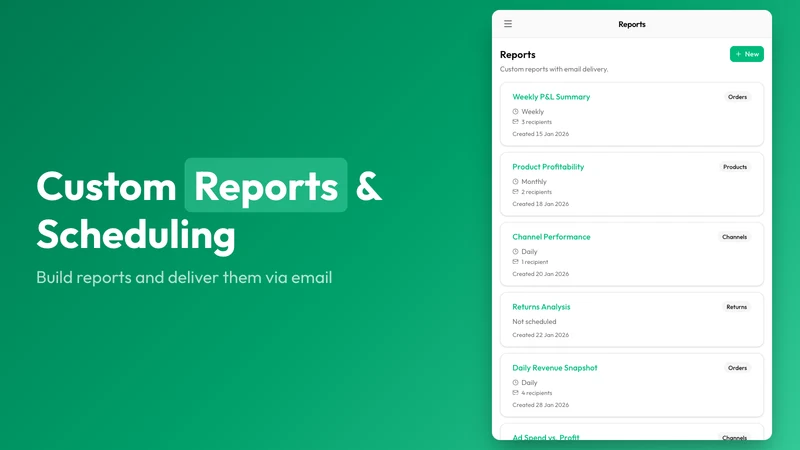The height and width of the screenshot is (450, 800).
Task: Click the '3 recipients' text
Action: [x=536, y=122]
